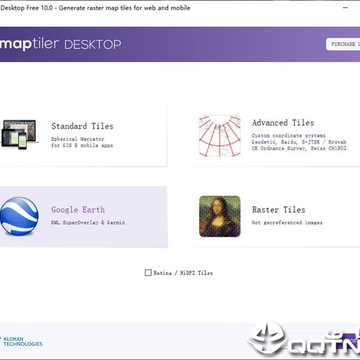Select the Standard Tiles heading
The height and width of the screenshot is (360, 360).
click(82, 126)
